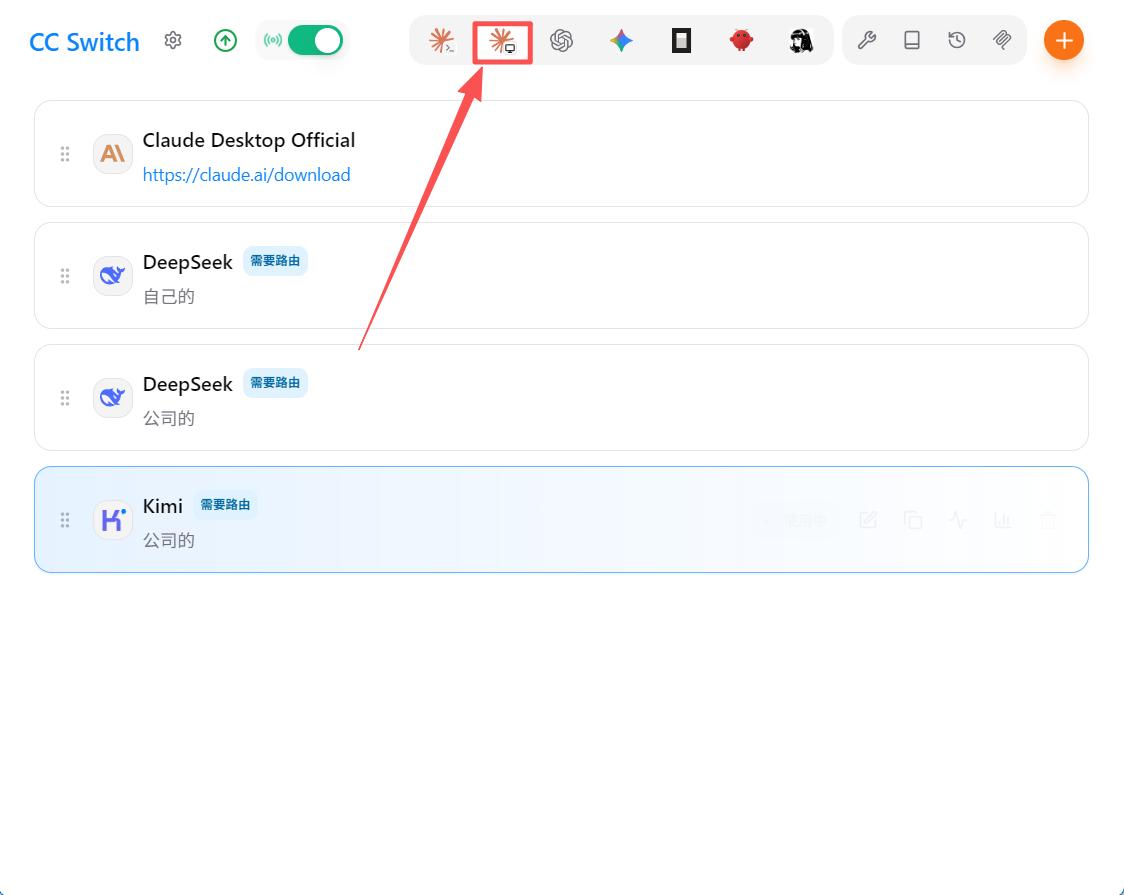Select the Claude Desktop Official provider name
Image resolution: width=1124 pixels, height=895 pixels.
point(249,140)
